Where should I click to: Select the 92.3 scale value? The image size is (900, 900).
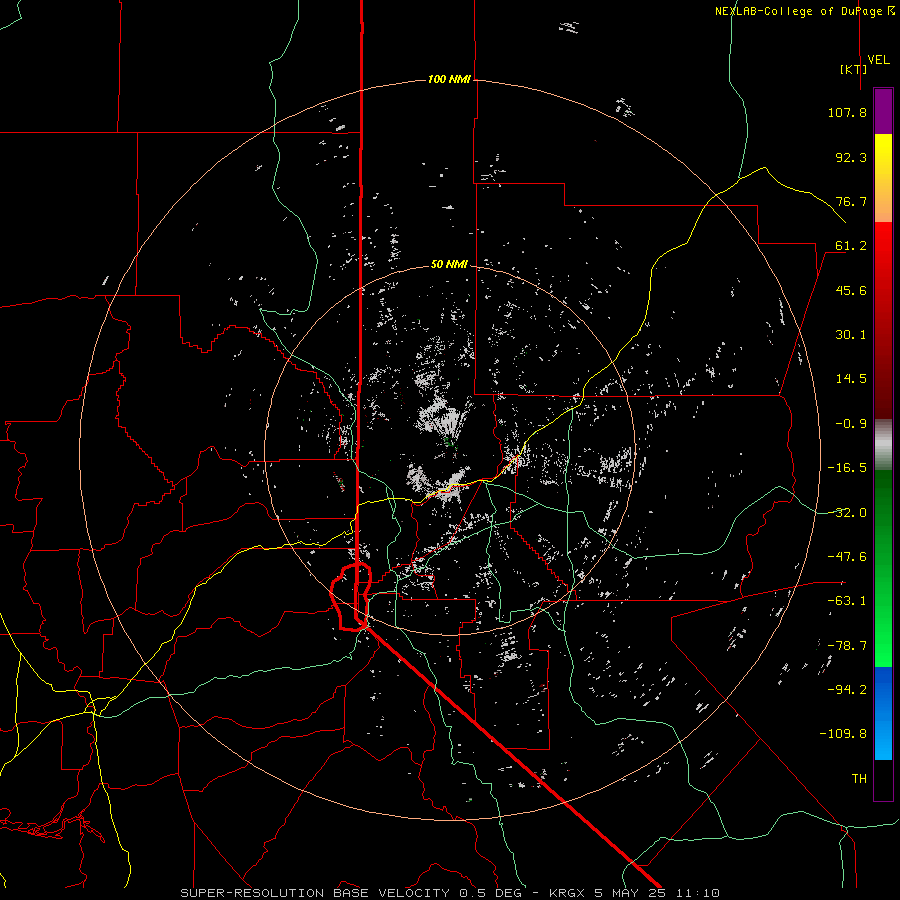pyautogui.click(x=851, y=157)
